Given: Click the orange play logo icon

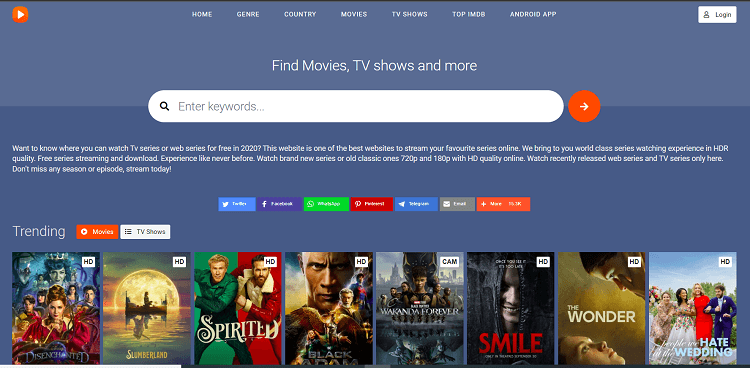Looking at the screenshot, I should click(x=20, y=14).
